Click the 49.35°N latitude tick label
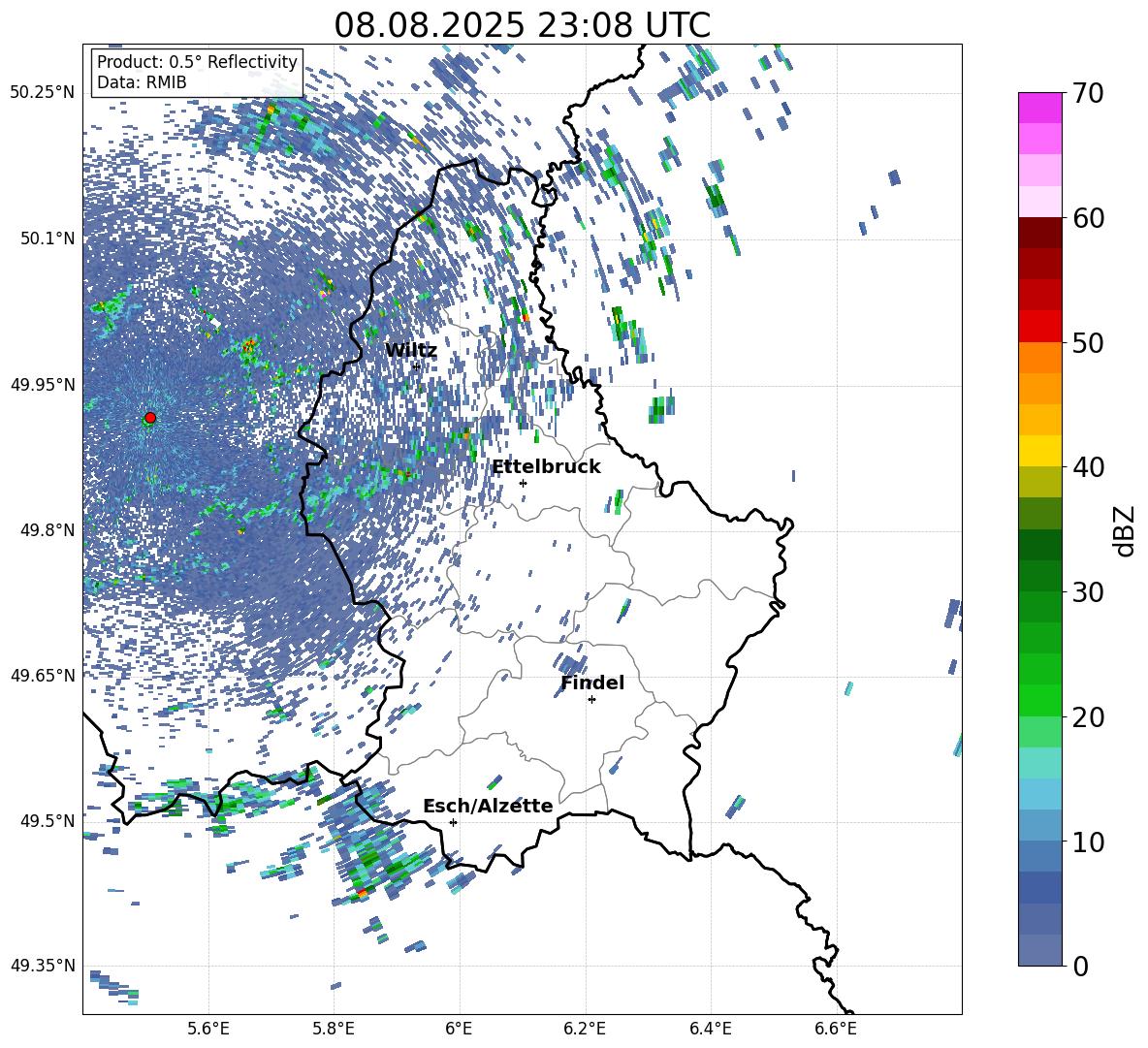The width and height of the screenshot is (1148, 1048). pyautogui.click(x=43, y=966)
